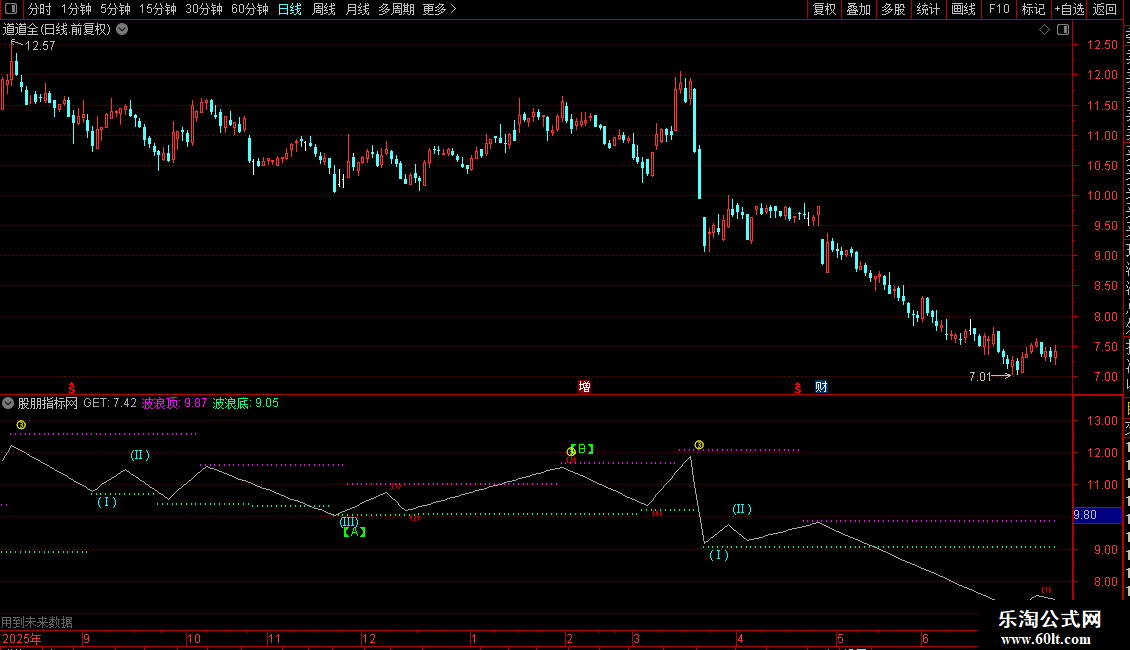
Task: Toggle the left panel icon at top-left
Action: pos(11,9)
